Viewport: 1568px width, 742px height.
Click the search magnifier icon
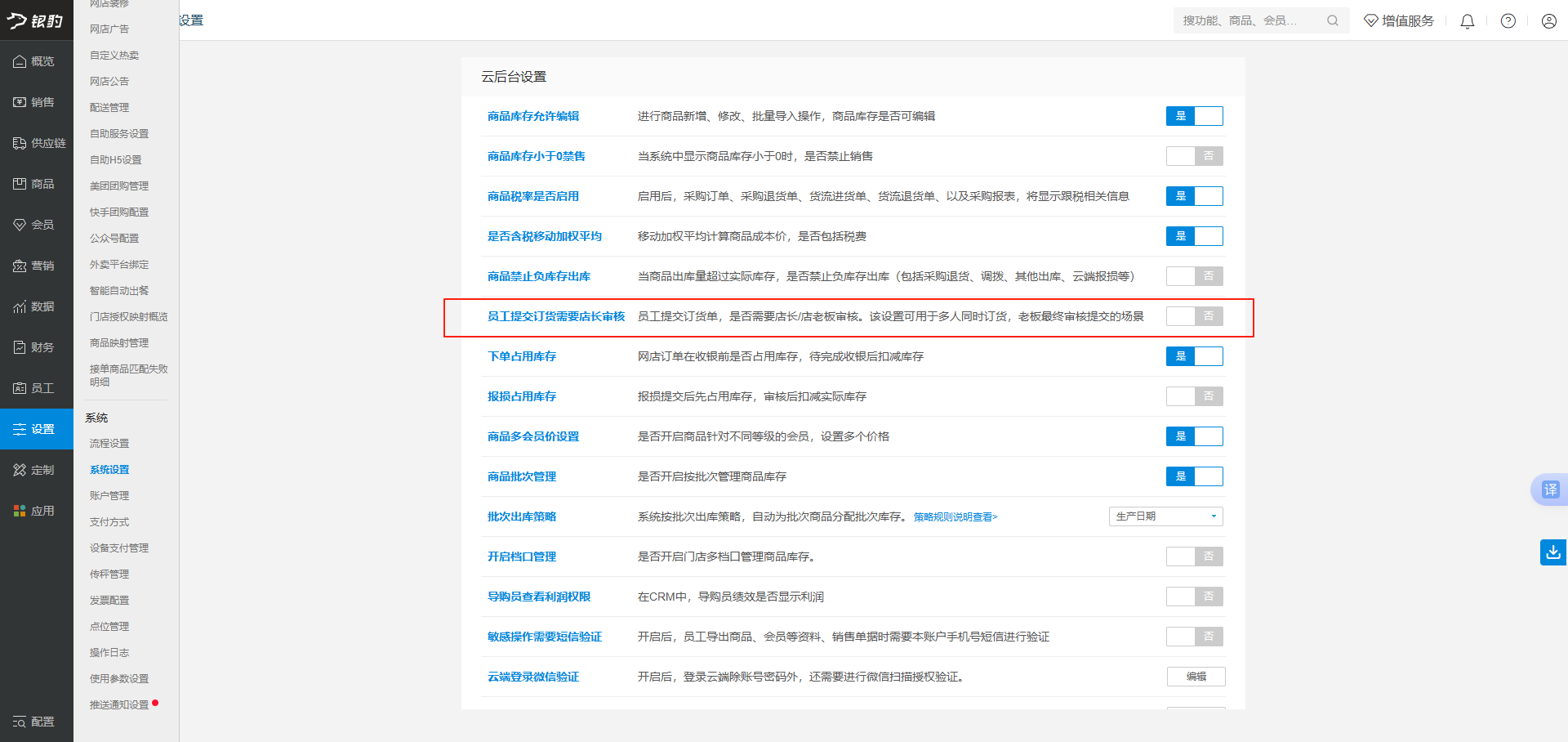point(1332,20)
